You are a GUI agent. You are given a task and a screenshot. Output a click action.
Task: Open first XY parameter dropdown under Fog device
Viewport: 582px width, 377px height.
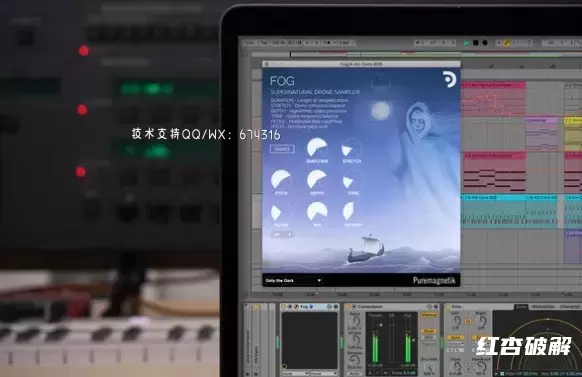(x=295, y=374)
